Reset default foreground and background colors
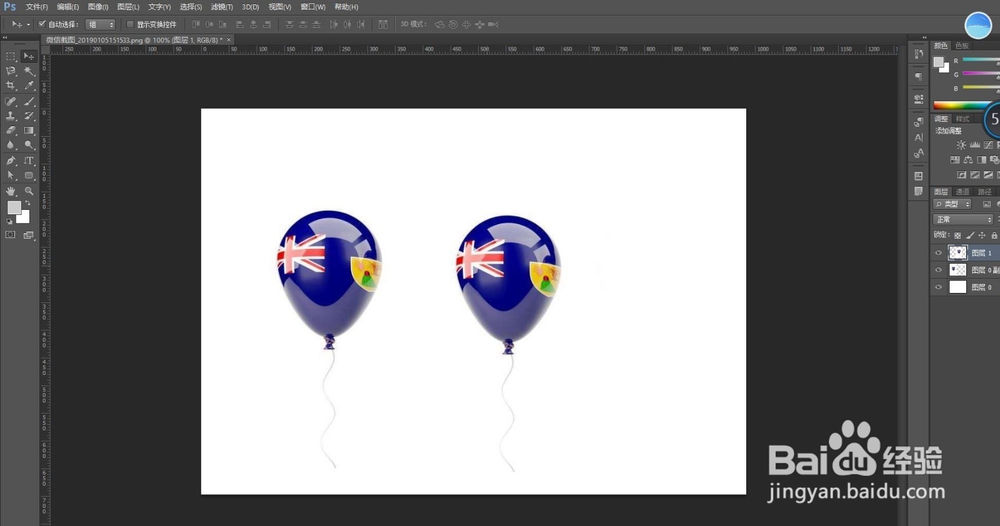The image size is (1000, 526). pos(10,221)
